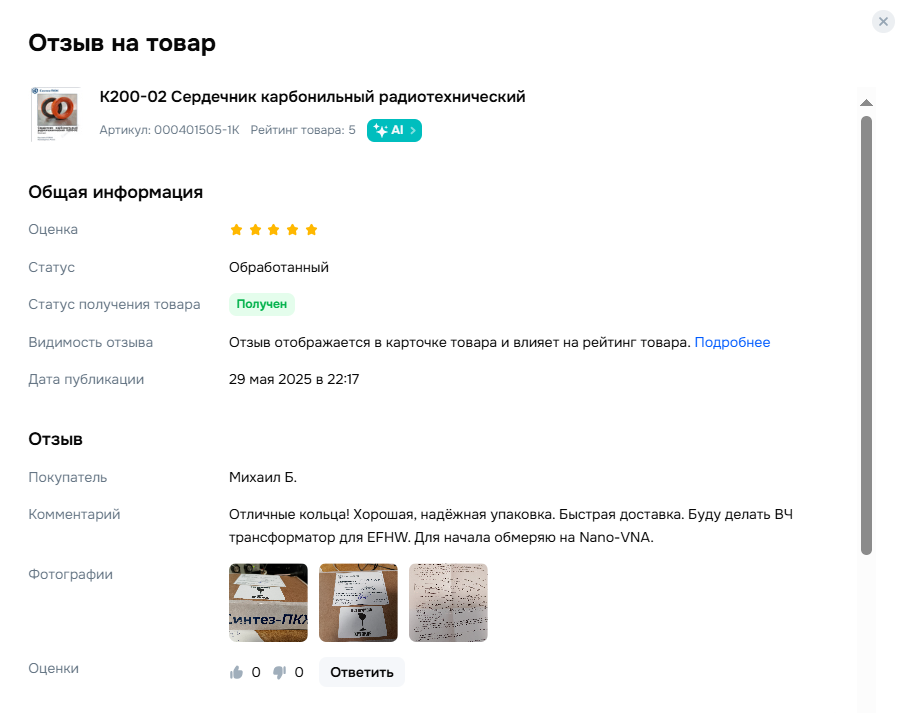
Task: Open first review photo with Синтез-ПКЖ
Action: click(x=268, y=602)
